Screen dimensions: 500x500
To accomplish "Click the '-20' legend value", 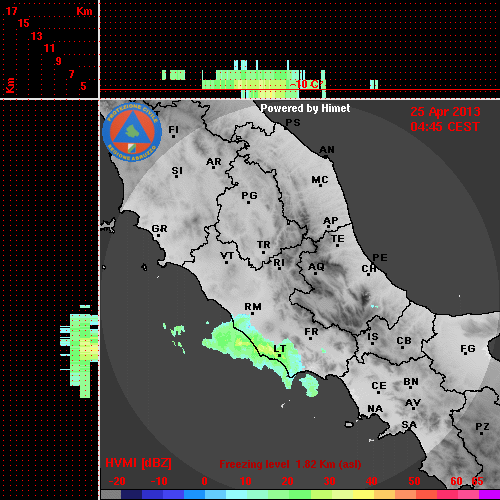I will [x=117, y=481].
